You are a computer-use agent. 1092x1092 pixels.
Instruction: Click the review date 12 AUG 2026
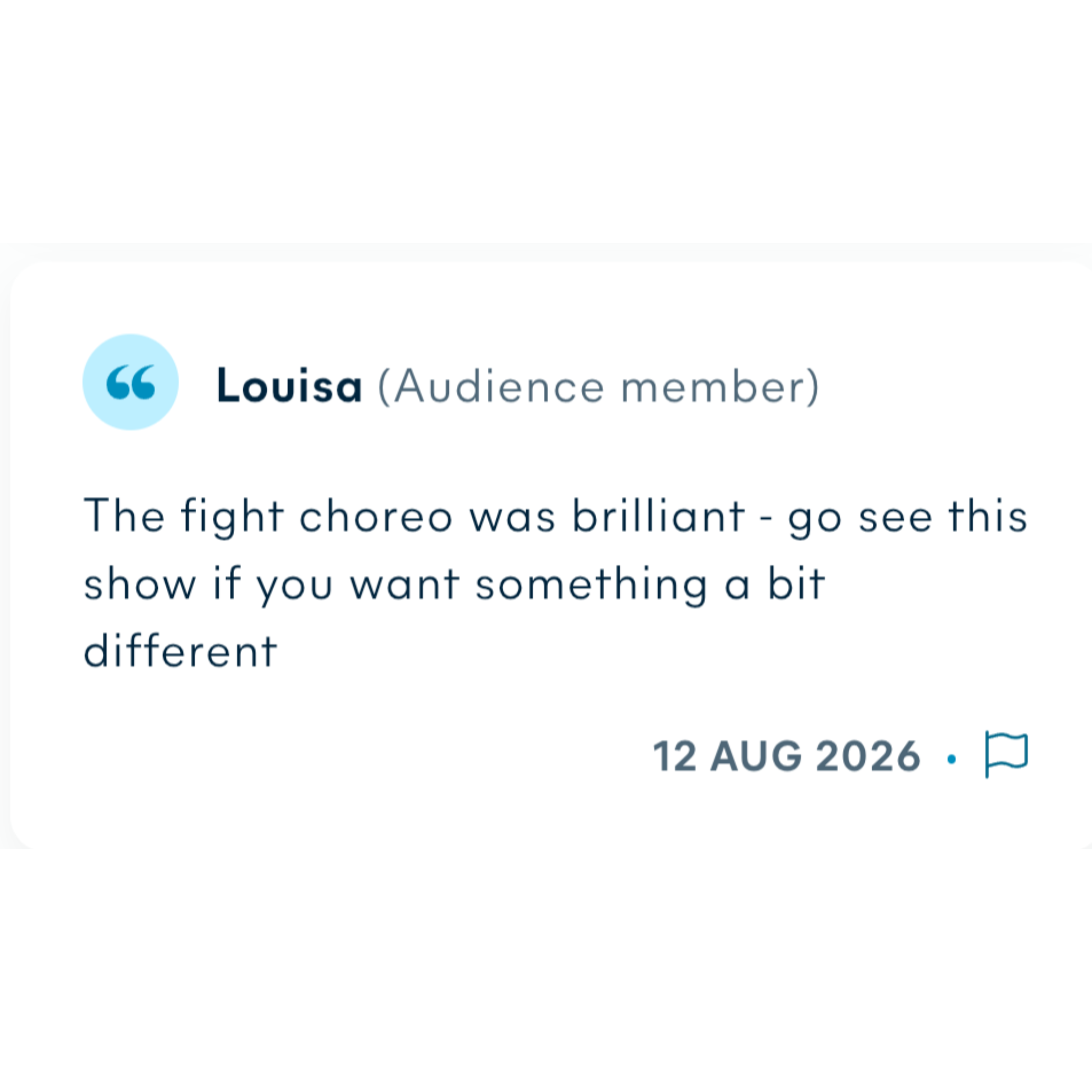[787, 756]
